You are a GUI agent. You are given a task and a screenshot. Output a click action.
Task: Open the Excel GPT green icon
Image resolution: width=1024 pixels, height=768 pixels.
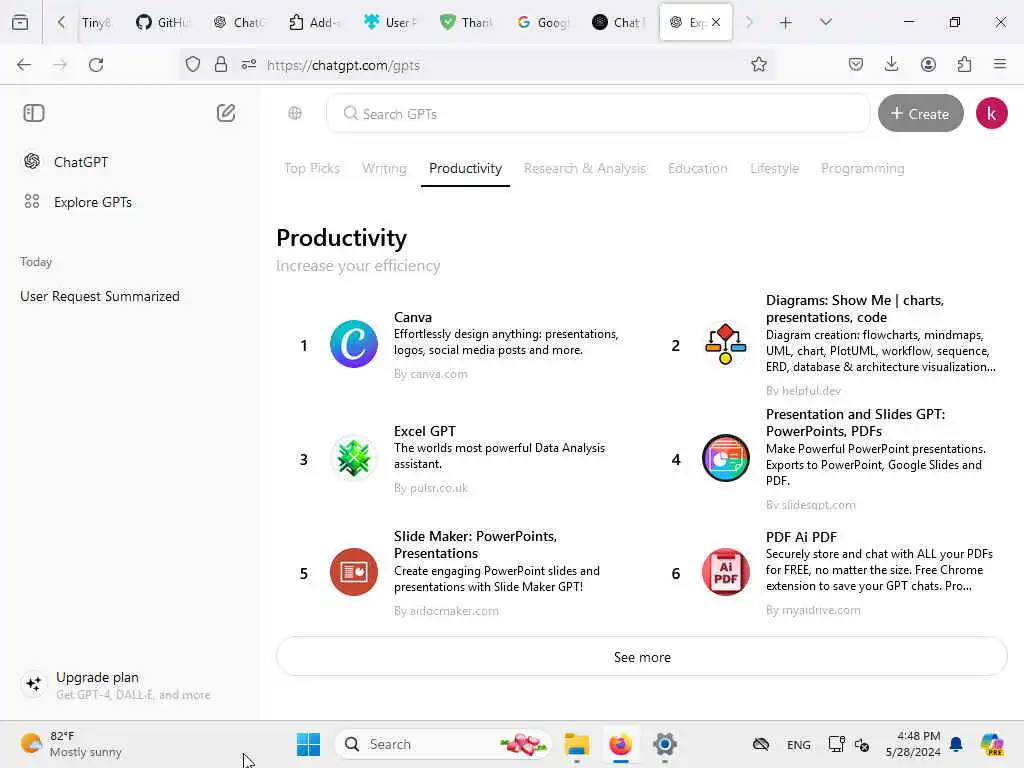tap(353, 458)
